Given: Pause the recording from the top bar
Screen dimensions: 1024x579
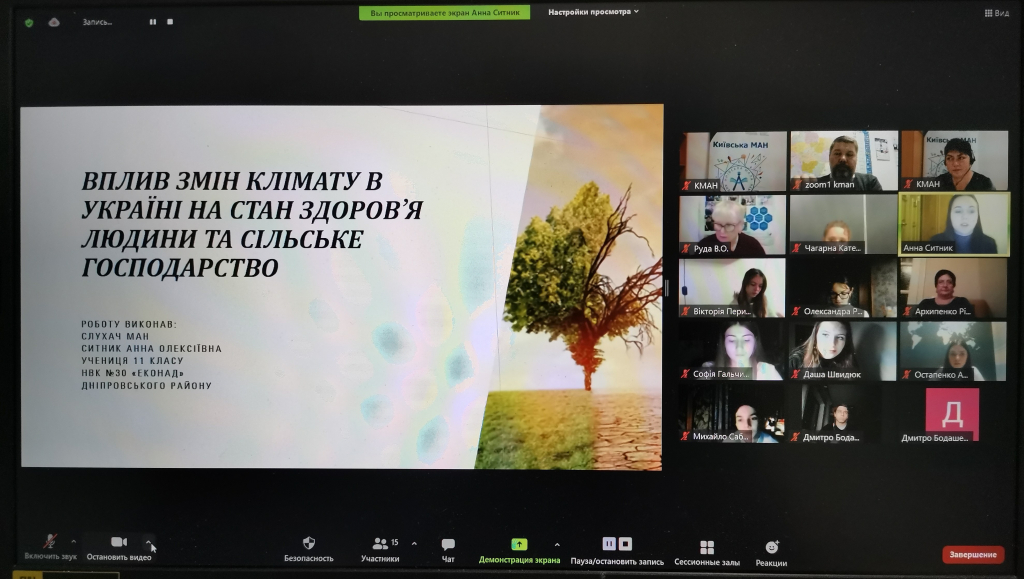Looking at the screenshot, I should coord(153,22).
